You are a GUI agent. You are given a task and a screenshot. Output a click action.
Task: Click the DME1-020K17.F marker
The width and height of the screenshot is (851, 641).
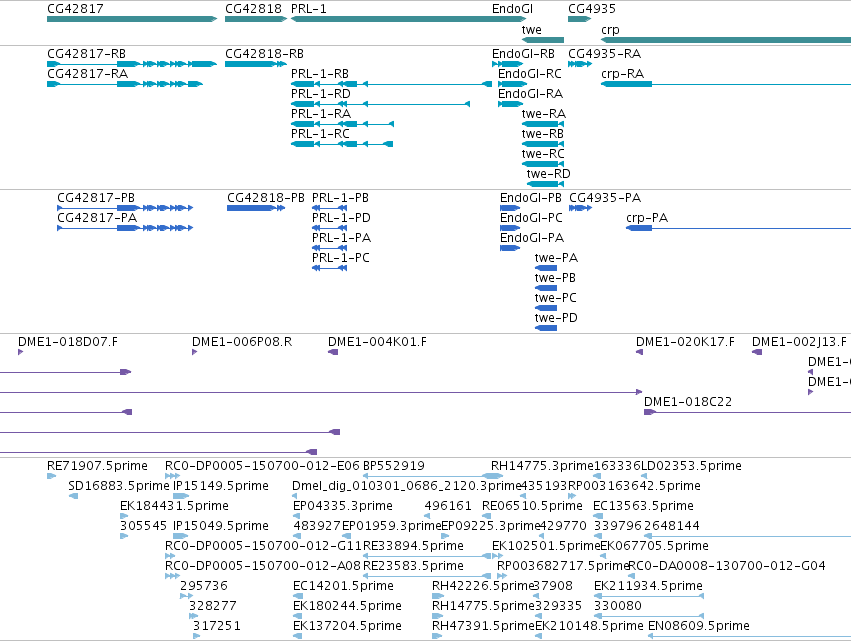point(639,352)
